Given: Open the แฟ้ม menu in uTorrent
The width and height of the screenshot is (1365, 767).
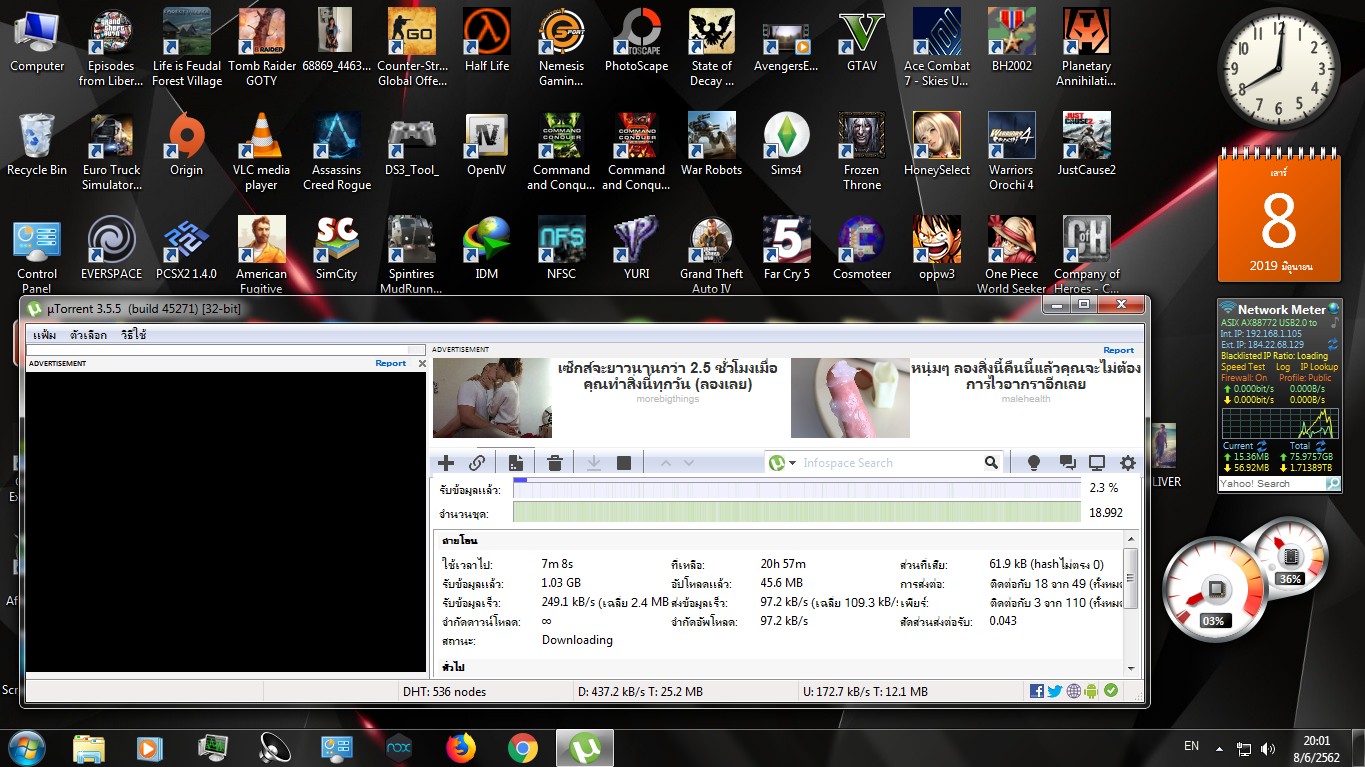Looking at the screenshot, I should tap(45, 335).
